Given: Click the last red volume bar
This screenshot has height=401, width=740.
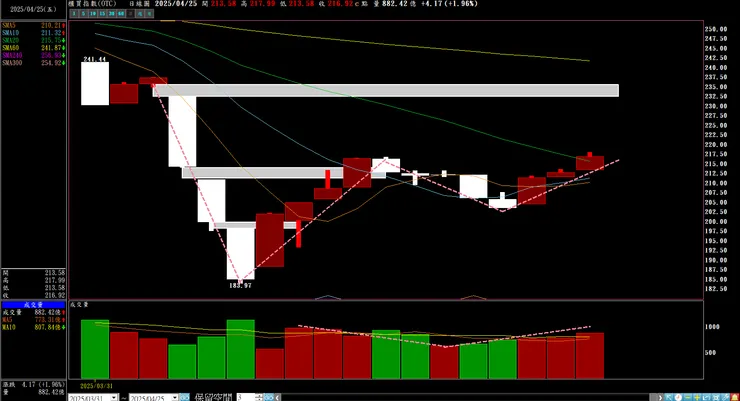Looking at the screenshot, I should point(590,356).
